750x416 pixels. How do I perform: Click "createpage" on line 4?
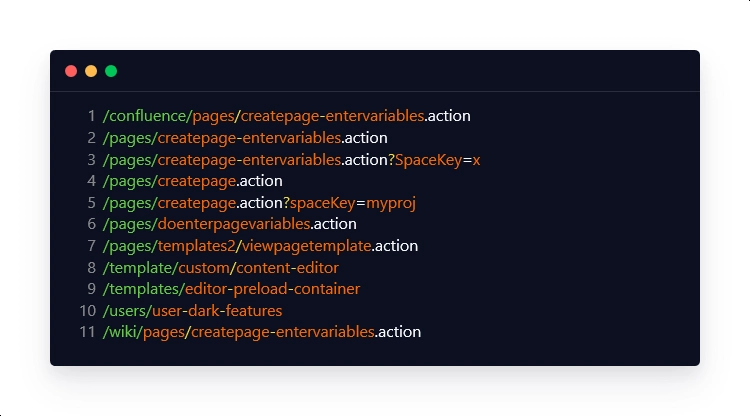pyautogui.click(x=198, y=181)
